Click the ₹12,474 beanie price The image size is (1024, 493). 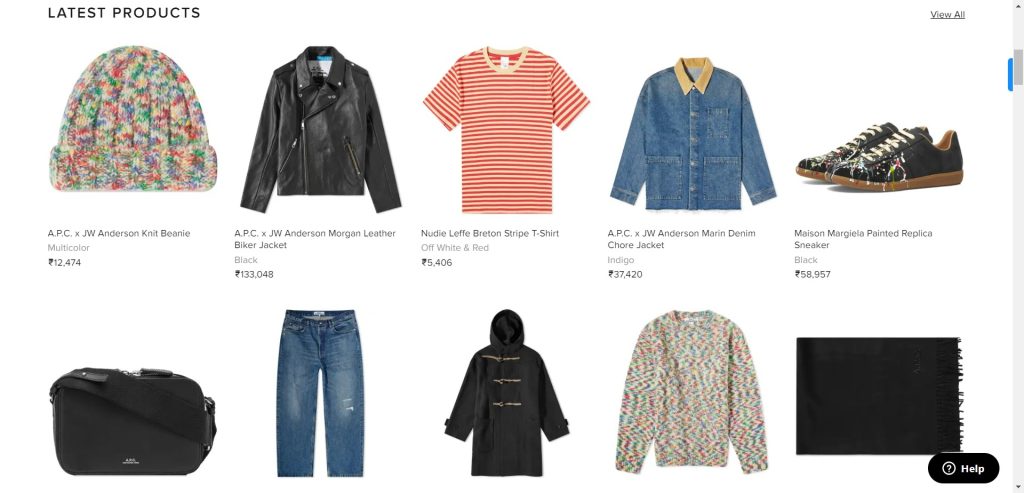pos(64,262)
